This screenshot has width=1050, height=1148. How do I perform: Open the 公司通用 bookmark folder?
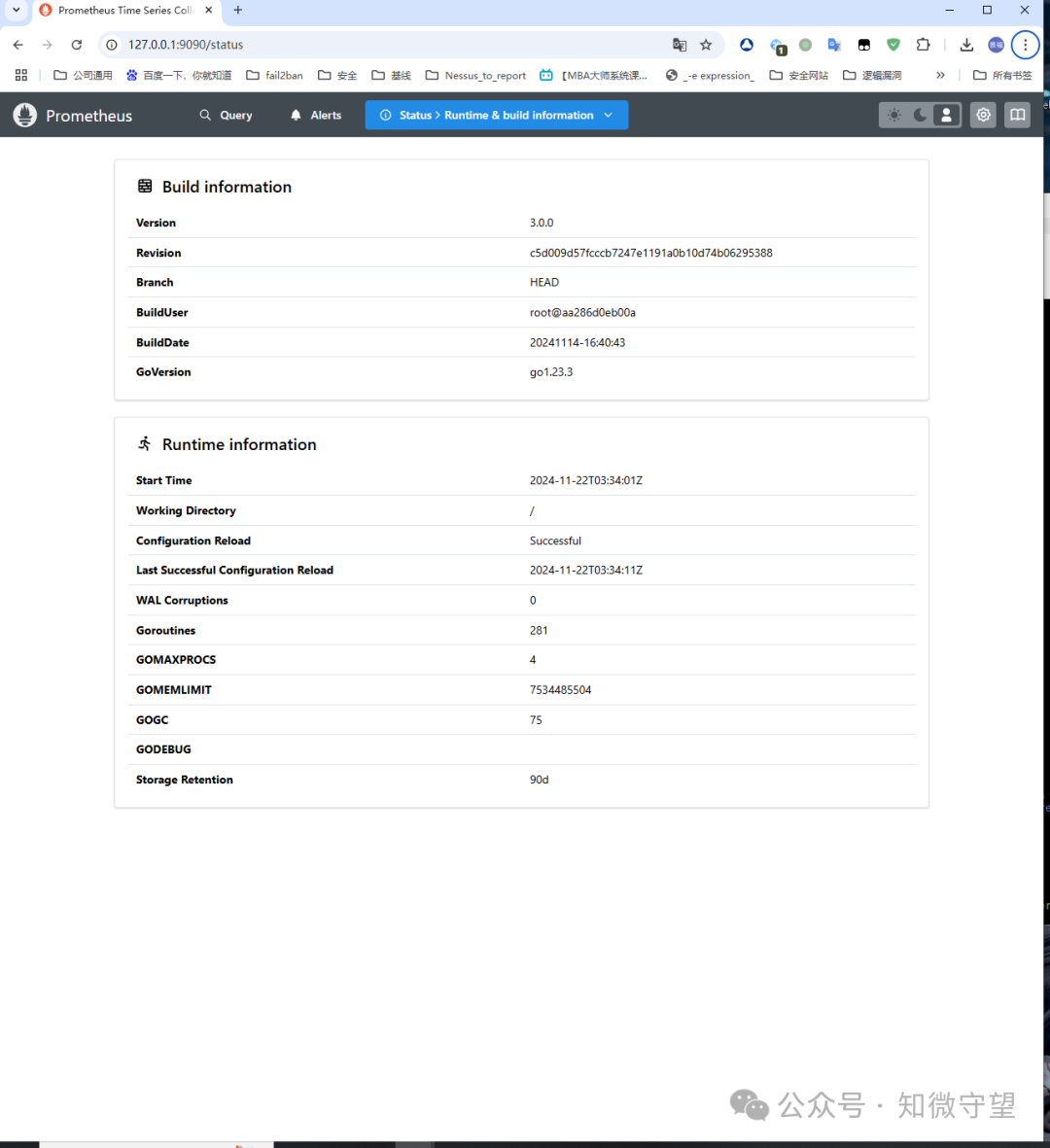tap(83, 75)
